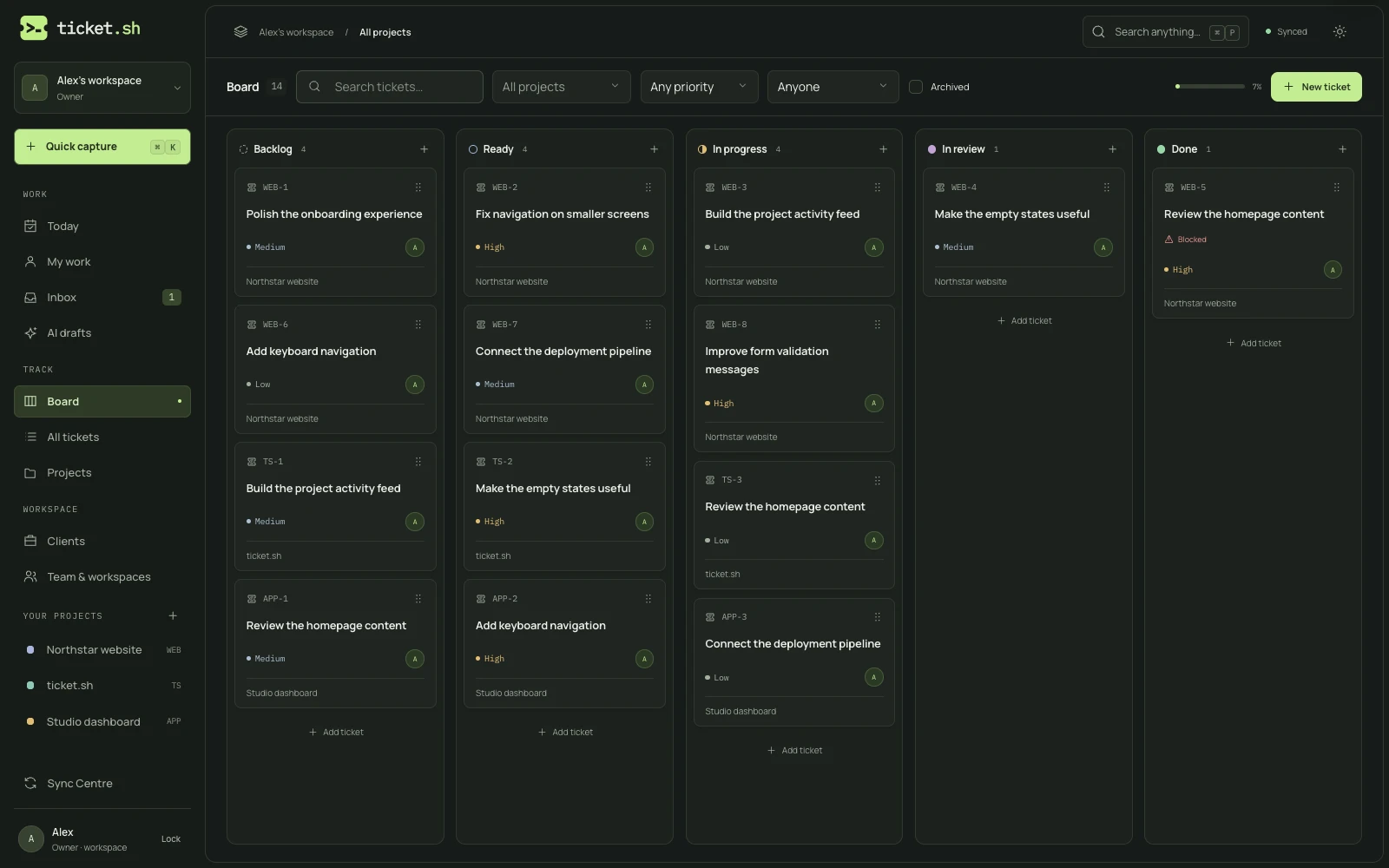Click Add ticket under In review column
The image size is (1389, 868).
1024,321
